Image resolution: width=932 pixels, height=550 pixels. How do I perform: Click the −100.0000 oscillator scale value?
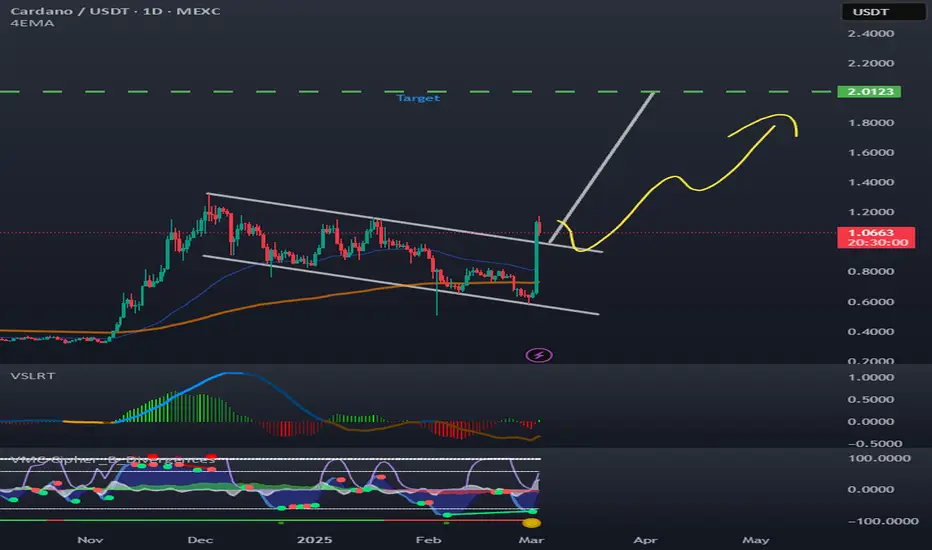tap(883, 521)
